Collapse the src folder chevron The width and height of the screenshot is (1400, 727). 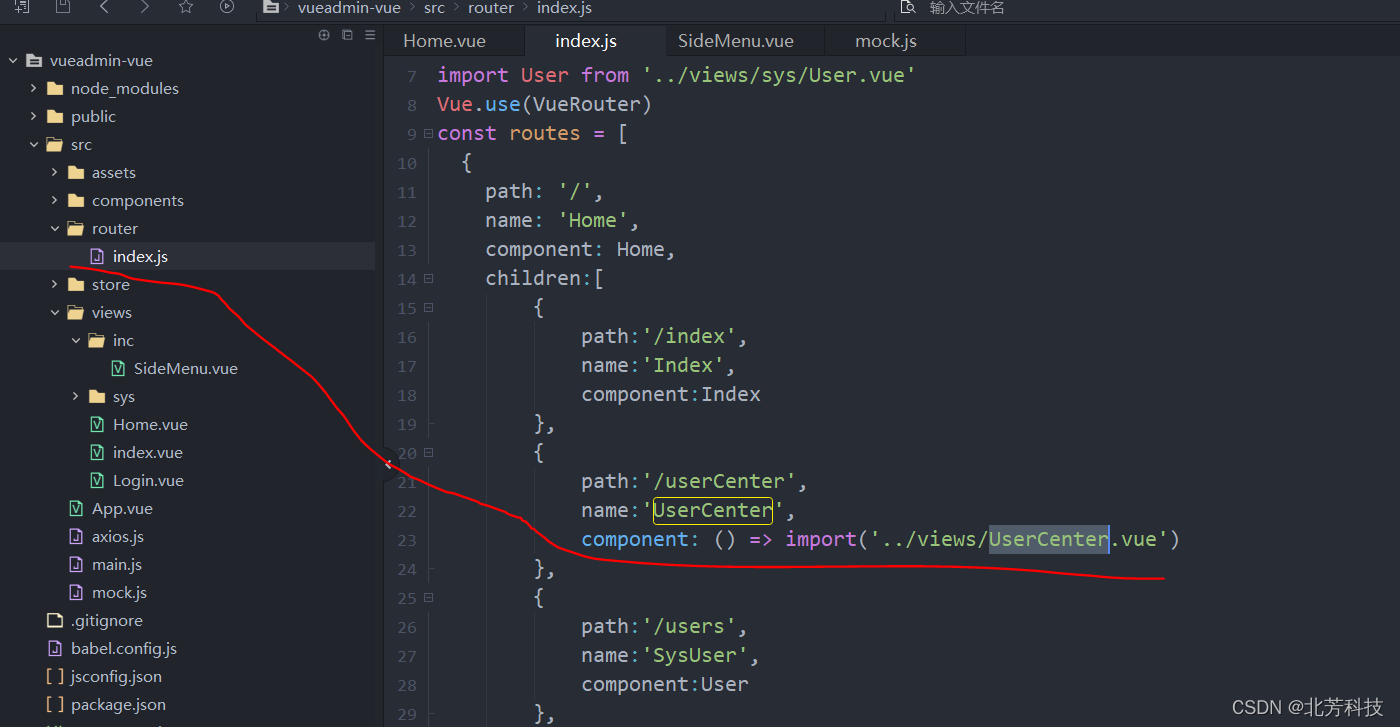[x=34, y=144]
